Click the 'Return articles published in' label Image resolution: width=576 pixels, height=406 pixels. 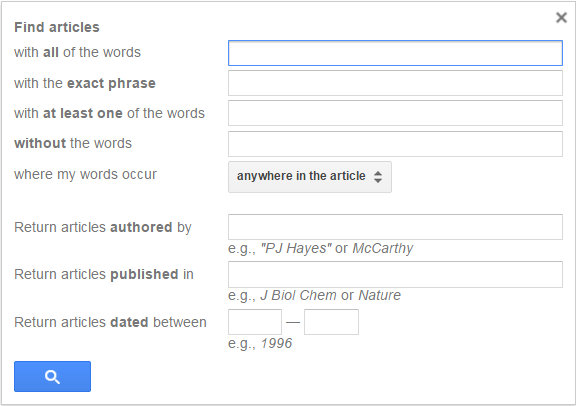104,274
